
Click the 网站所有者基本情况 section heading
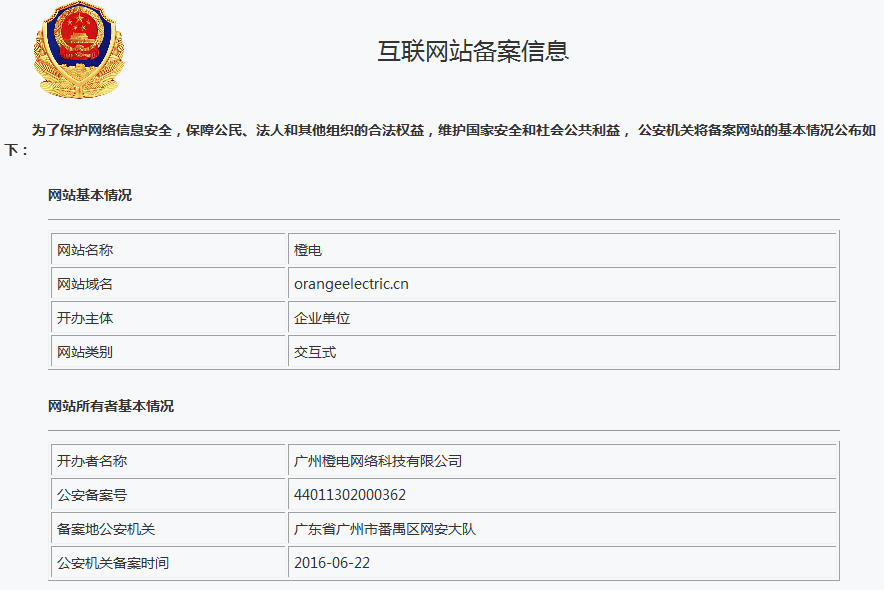(x=111, y=406)
